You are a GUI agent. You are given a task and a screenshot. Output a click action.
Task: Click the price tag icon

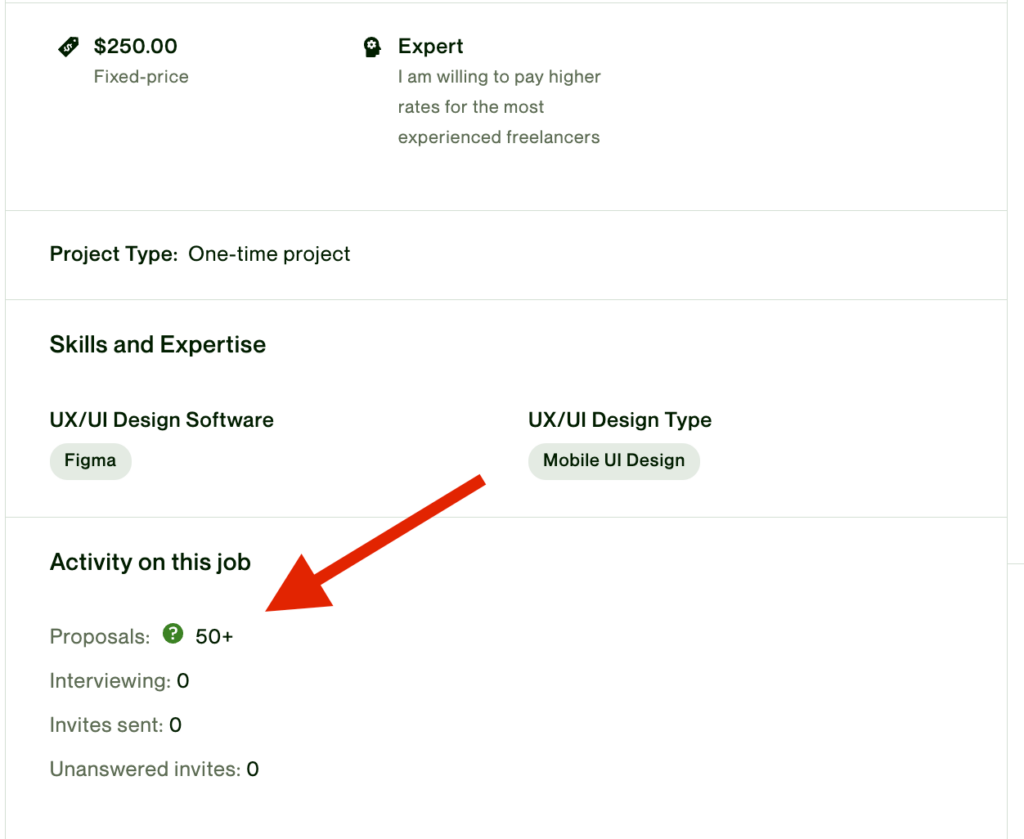pos(68,47)
